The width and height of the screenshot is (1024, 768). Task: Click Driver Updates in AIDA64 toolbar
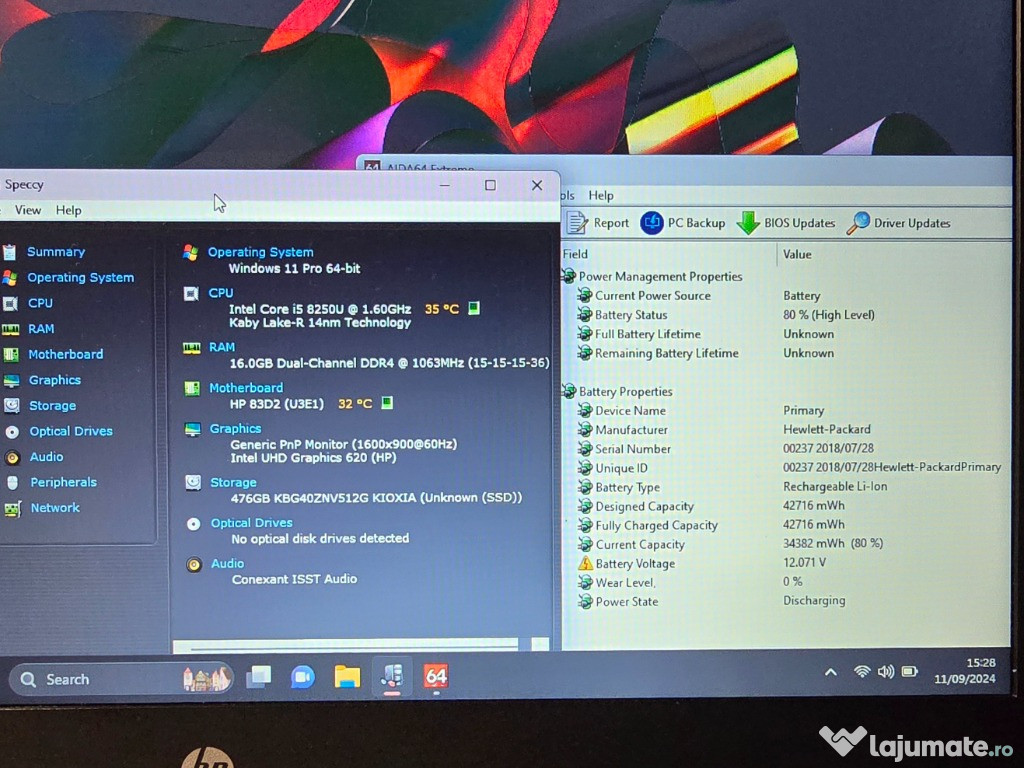899,223
